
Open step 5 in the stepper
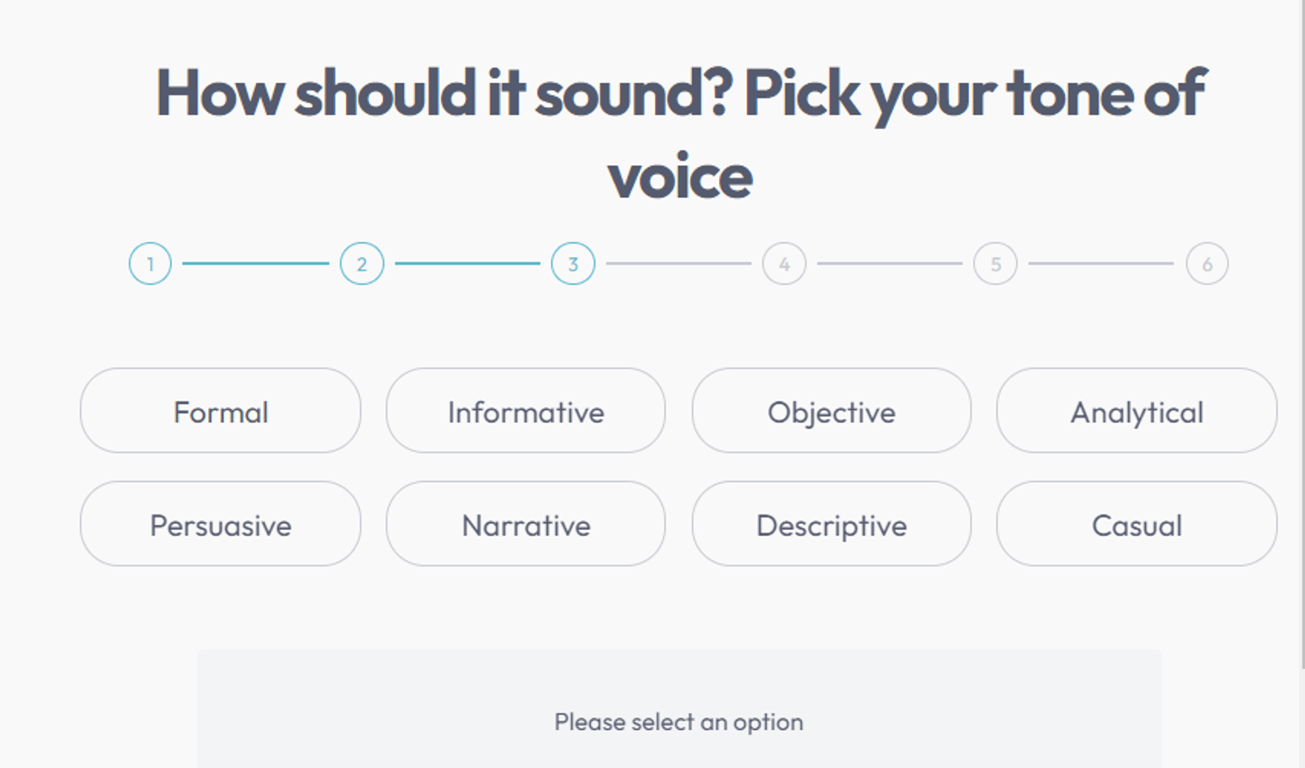(995, 264)
